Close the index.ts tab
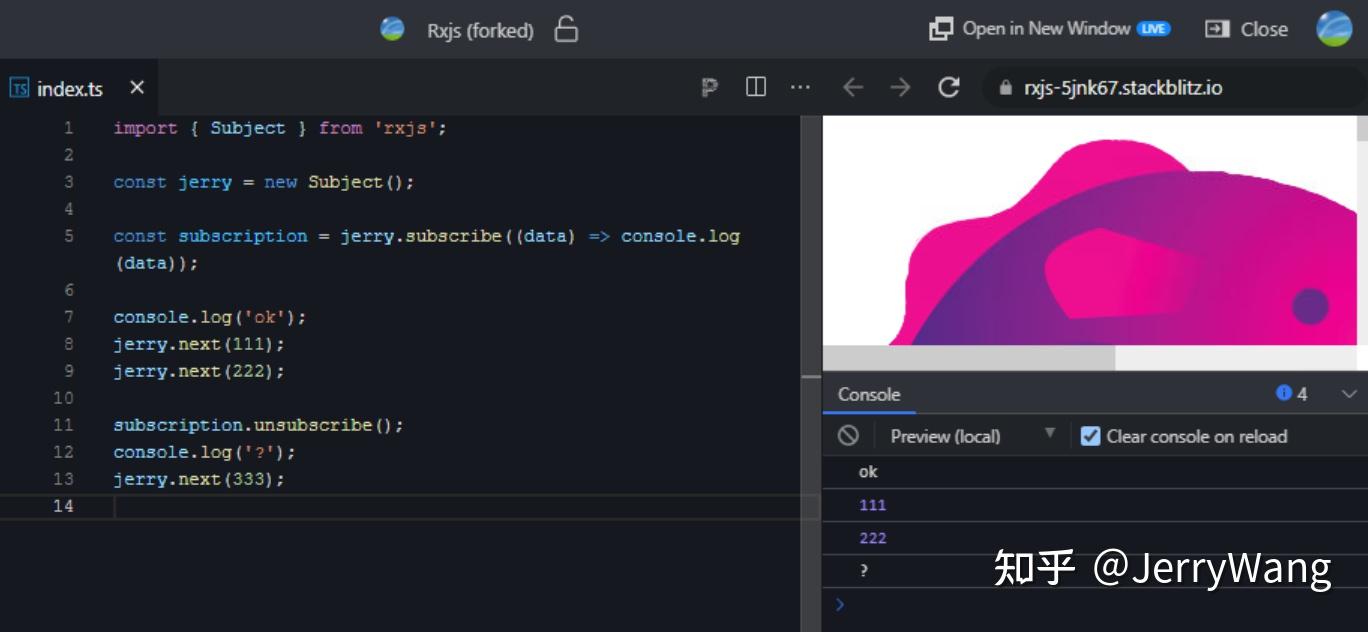Screen dimensions: 1368x632 tap(137, 87)
